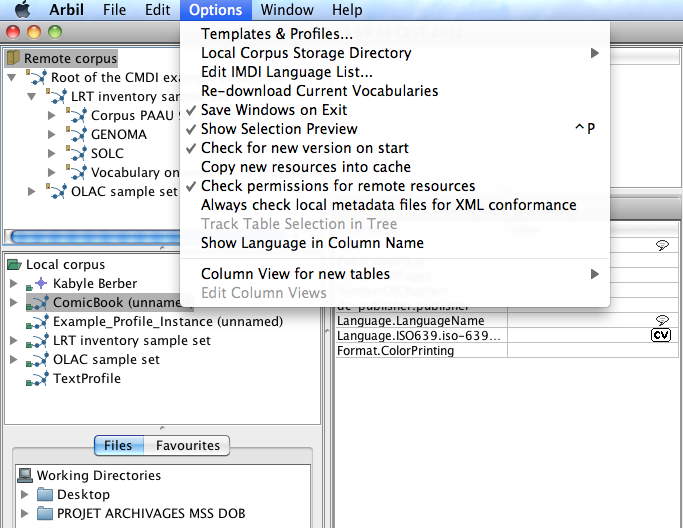Click the Working Directories computer icon
This screenshot has height=528, width=683.
[x=25, y=475]
